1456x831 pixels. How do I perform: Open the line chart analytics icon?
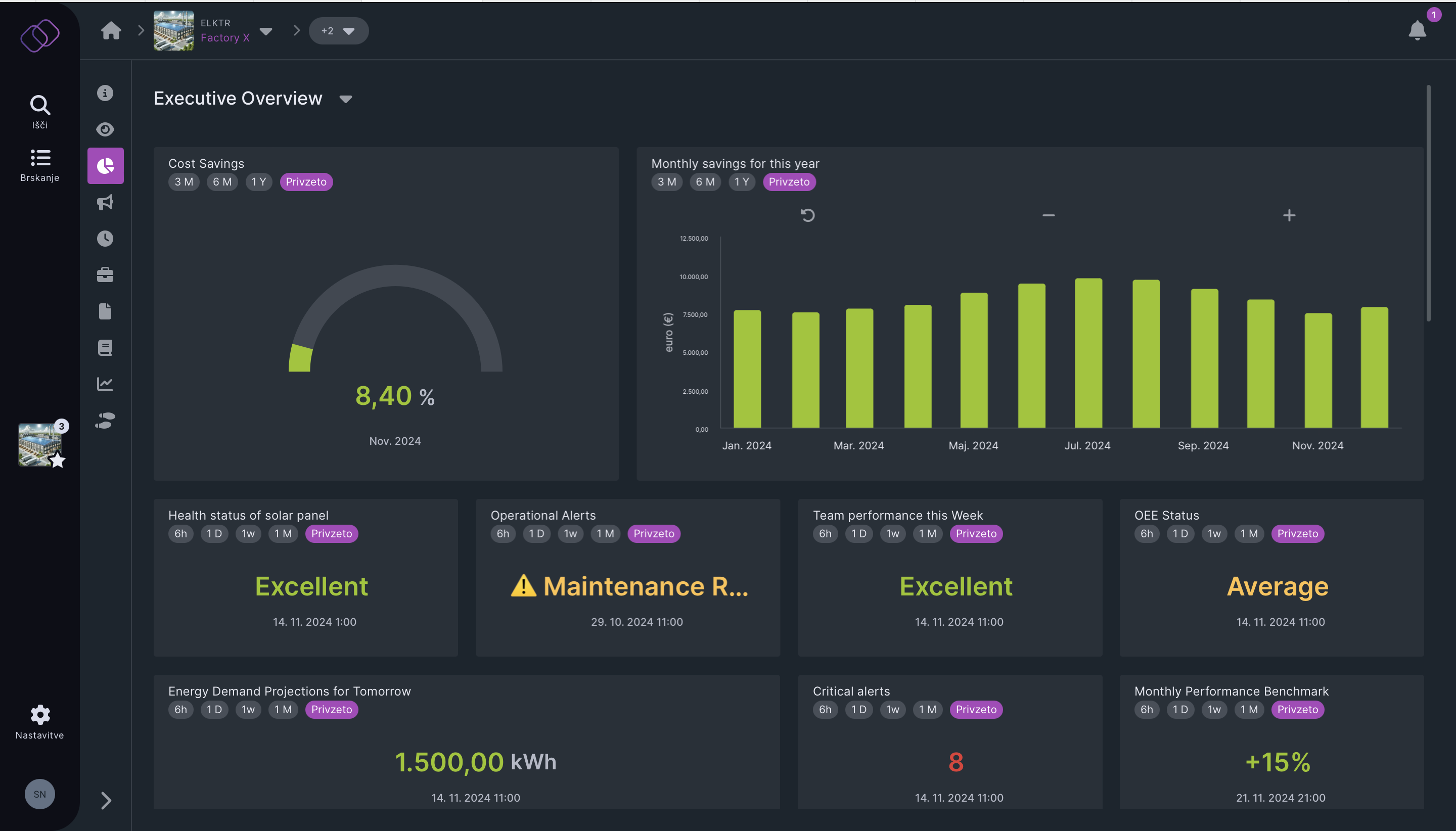click(105, 384)
